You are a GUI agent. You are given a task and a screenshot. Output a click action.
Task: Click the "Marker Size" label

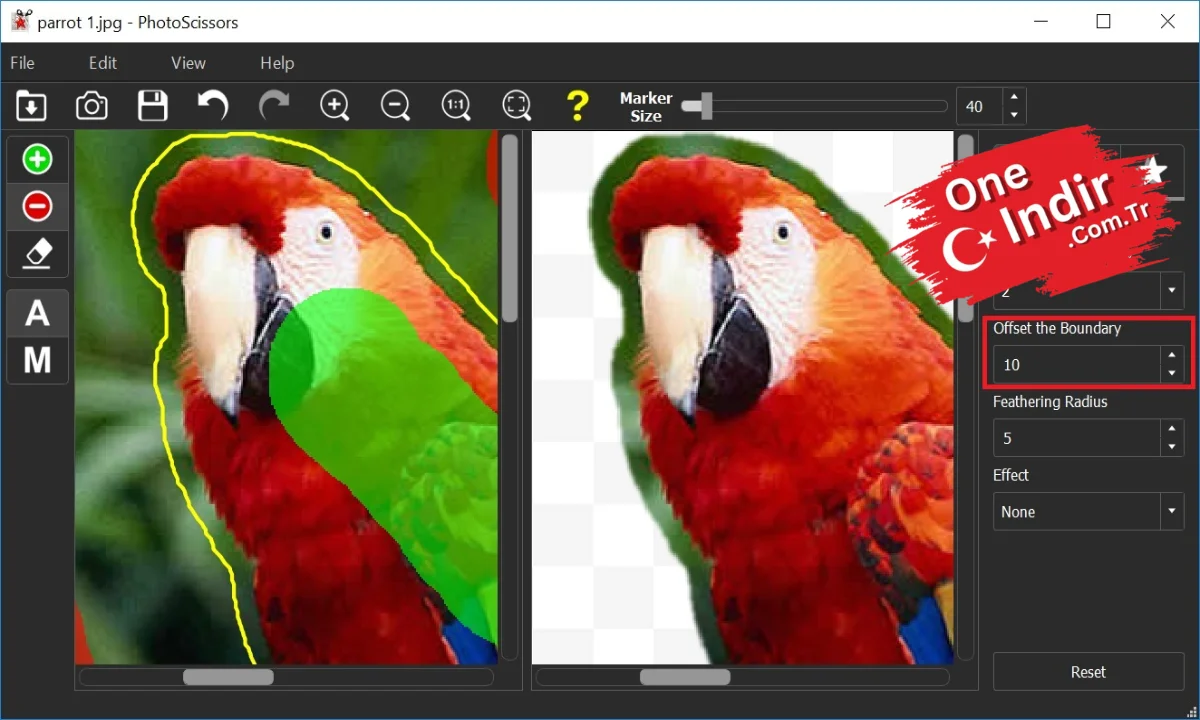pyautogui.click(x=646, y=107)
